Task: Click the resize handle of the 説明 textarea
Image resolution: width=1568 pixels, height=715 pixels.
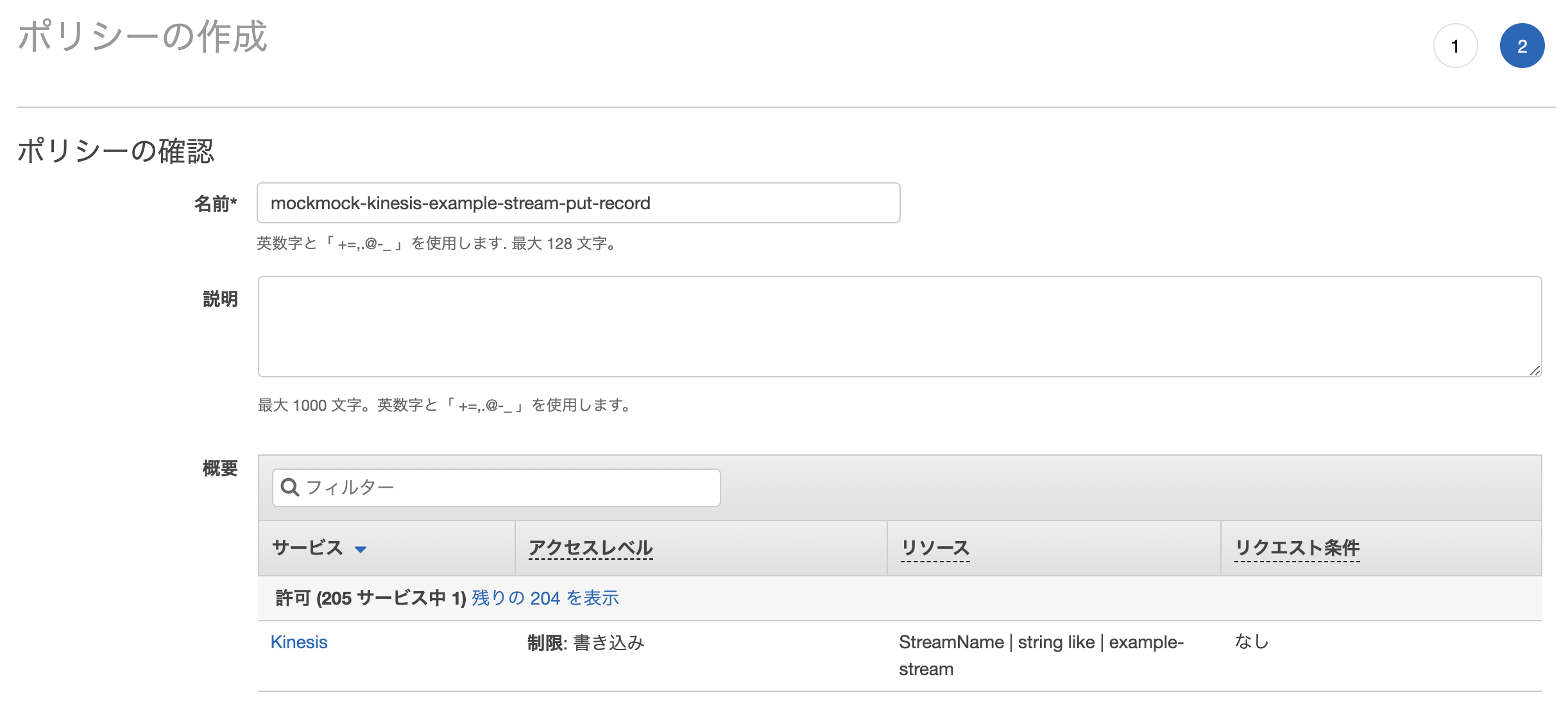Action: (1536, 370)
